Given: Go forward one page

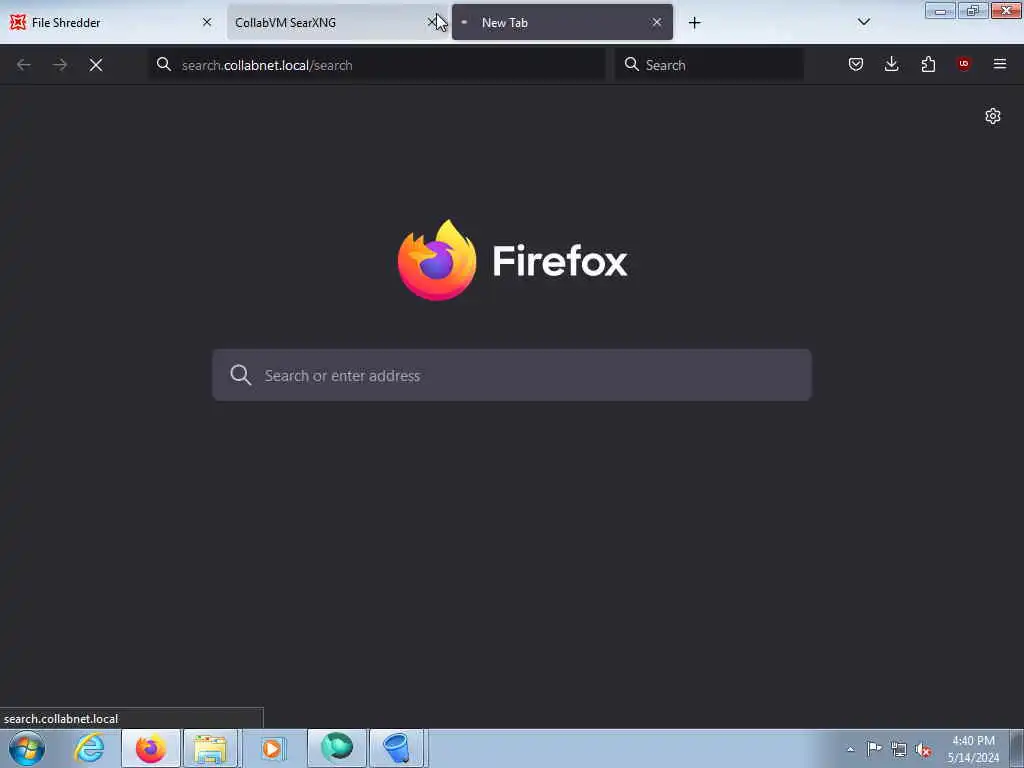Looking at the screenshot, I should 60,65.
